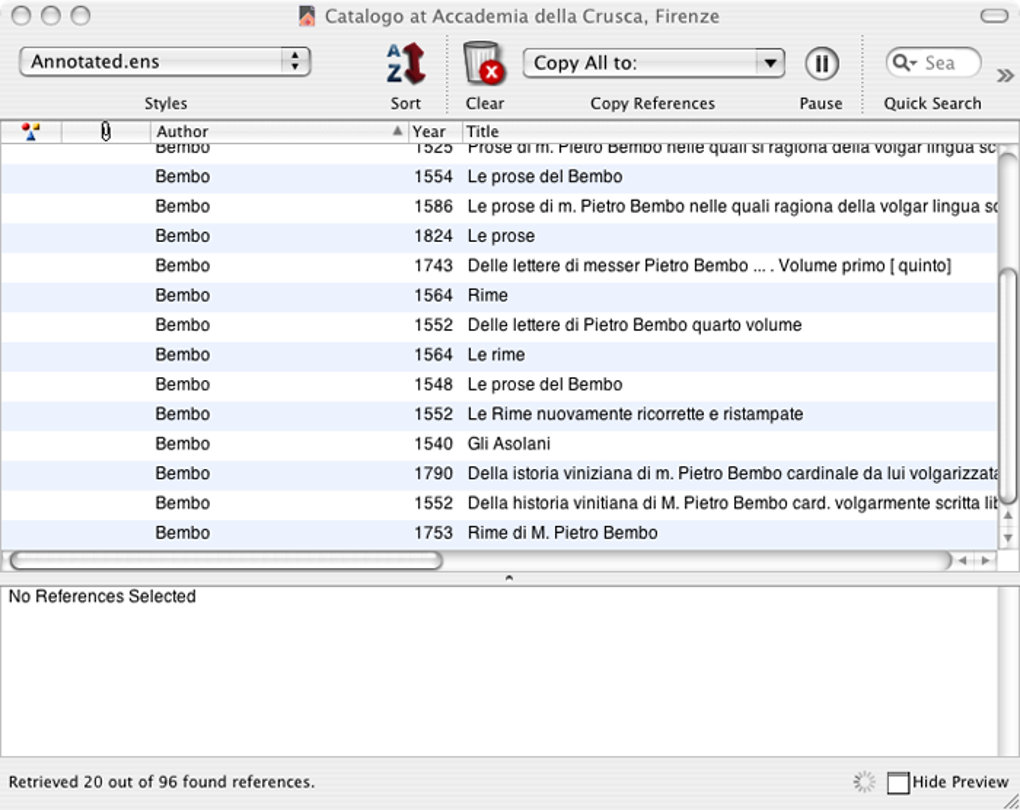
Task: Click the preview pane splitter handle
Action: click(509, 578)
